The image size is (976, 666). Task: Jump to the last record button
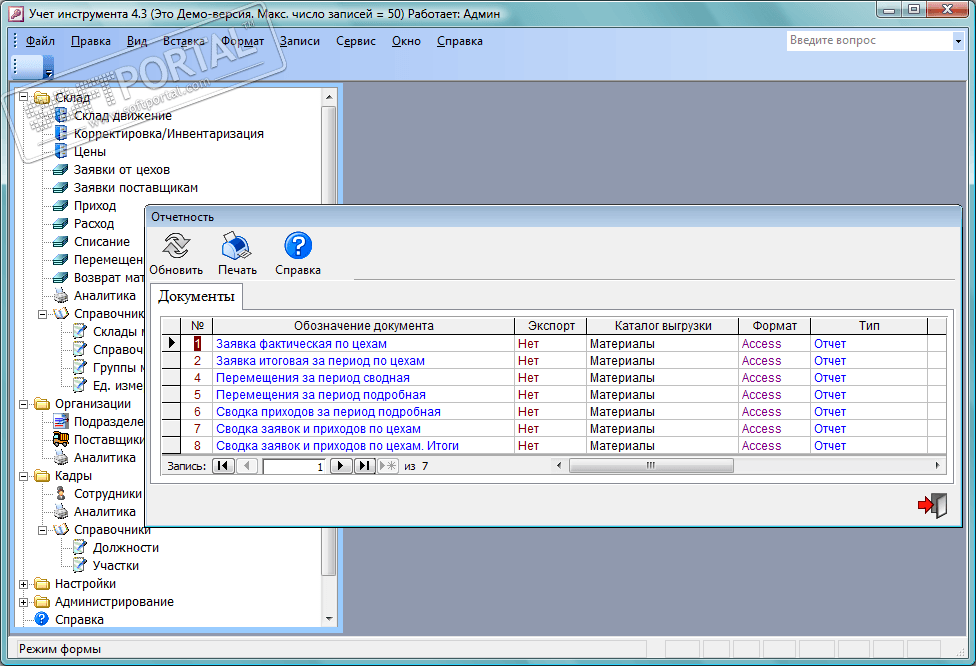[x=365, y=466]
